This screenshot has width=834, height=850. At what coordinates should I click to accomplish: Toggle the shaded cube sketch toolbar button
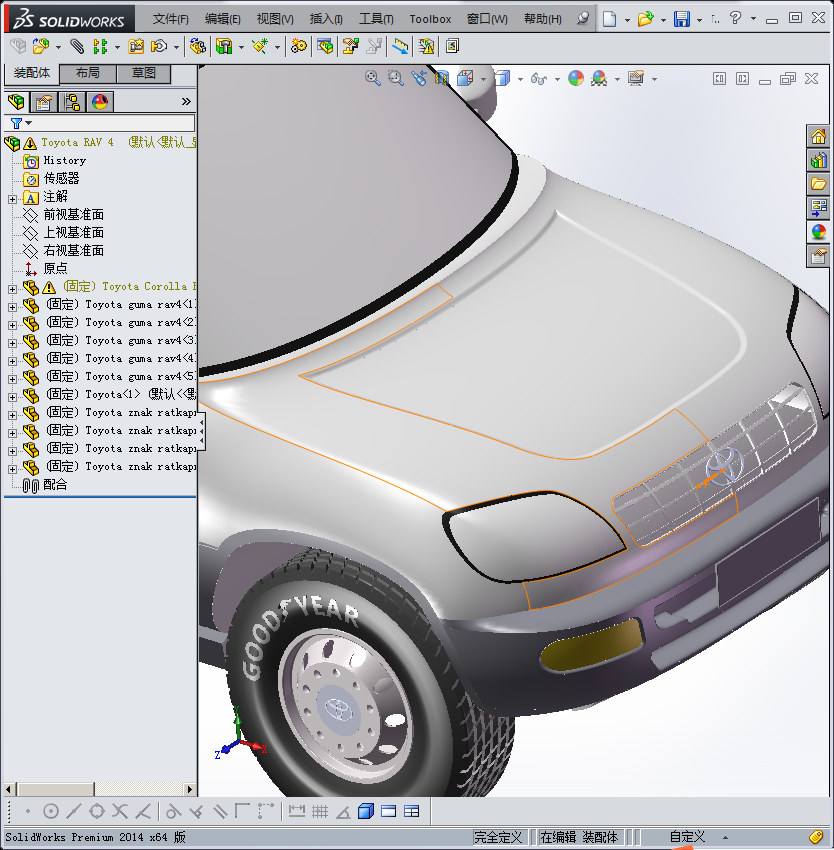pyautogui.click(x=365, y=811)
